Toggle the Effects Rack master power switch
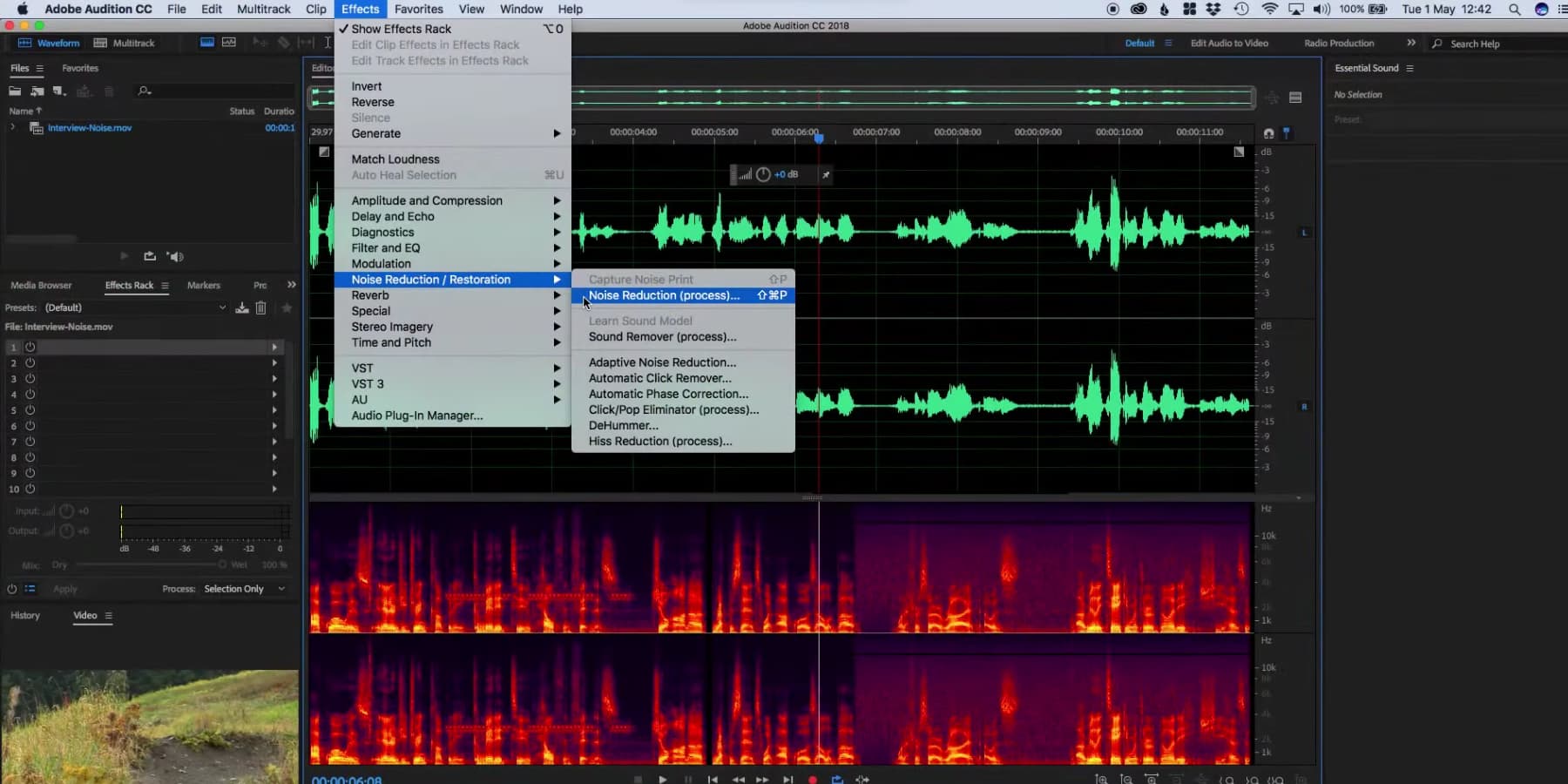The width and height of the screenshot is (1568, 784). (x=10, y=589)
